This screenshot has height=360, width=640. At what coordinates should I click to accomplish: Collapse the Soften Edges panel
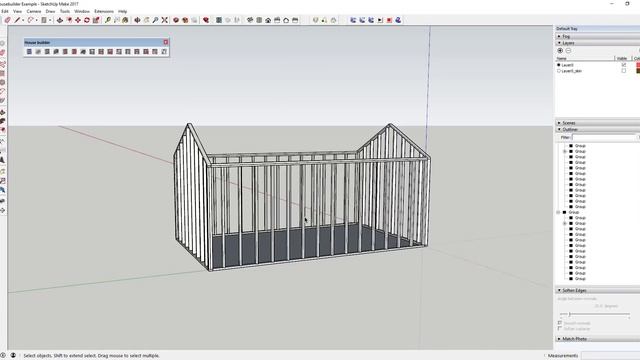(x=559, y=290)
